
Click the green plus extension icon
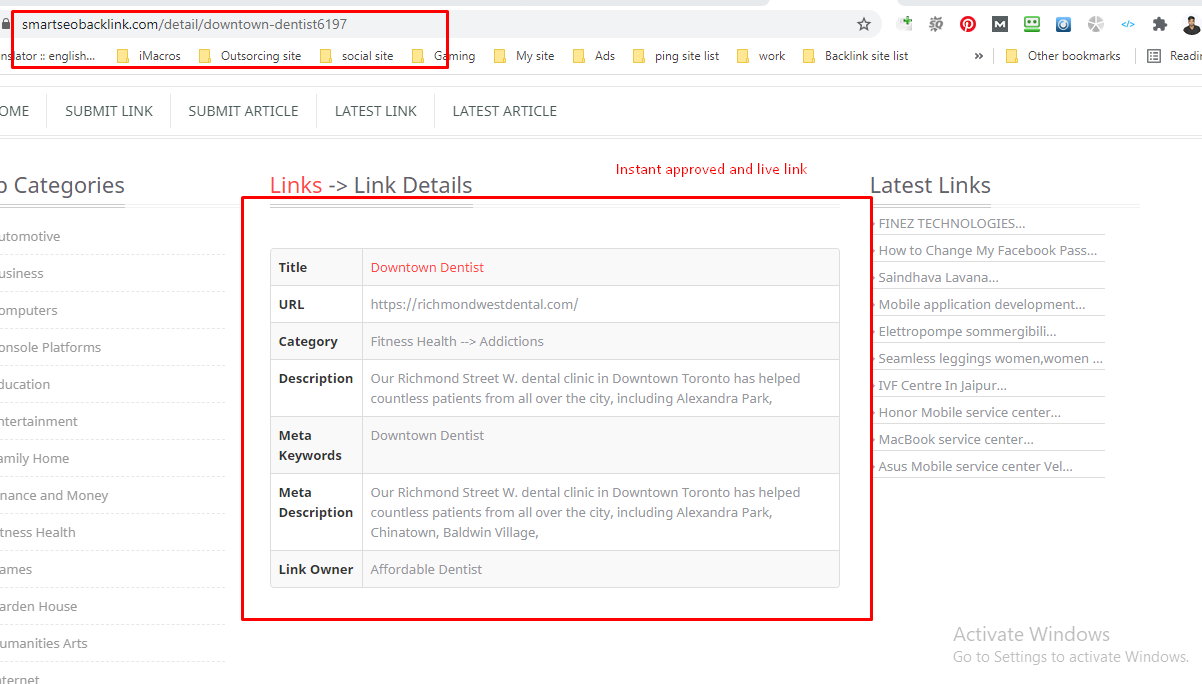pyautogui.click(x=905, y=23)
